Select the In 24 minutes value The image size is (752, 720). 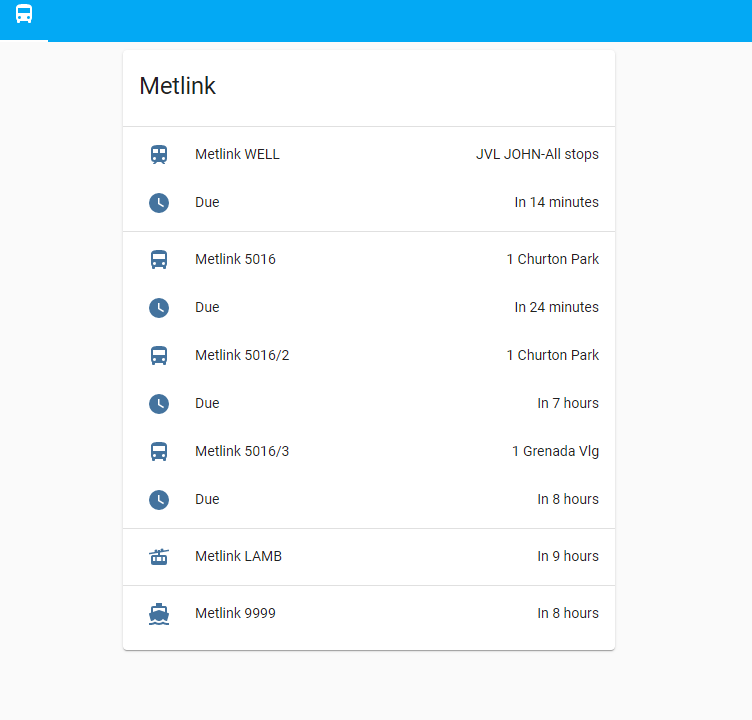pos(556,307)
